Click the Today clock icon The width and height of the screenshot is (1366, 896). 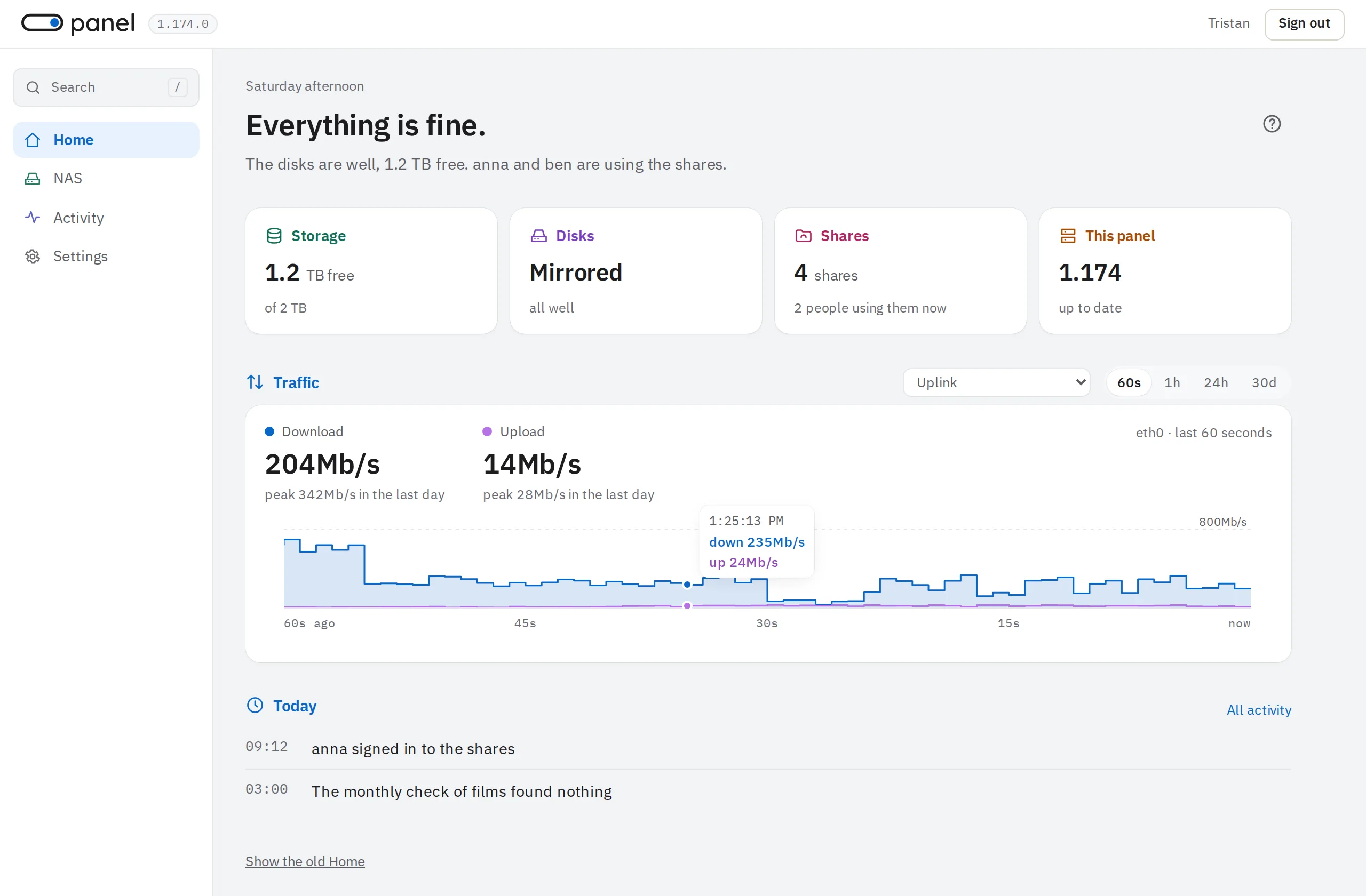coord(255,705)
